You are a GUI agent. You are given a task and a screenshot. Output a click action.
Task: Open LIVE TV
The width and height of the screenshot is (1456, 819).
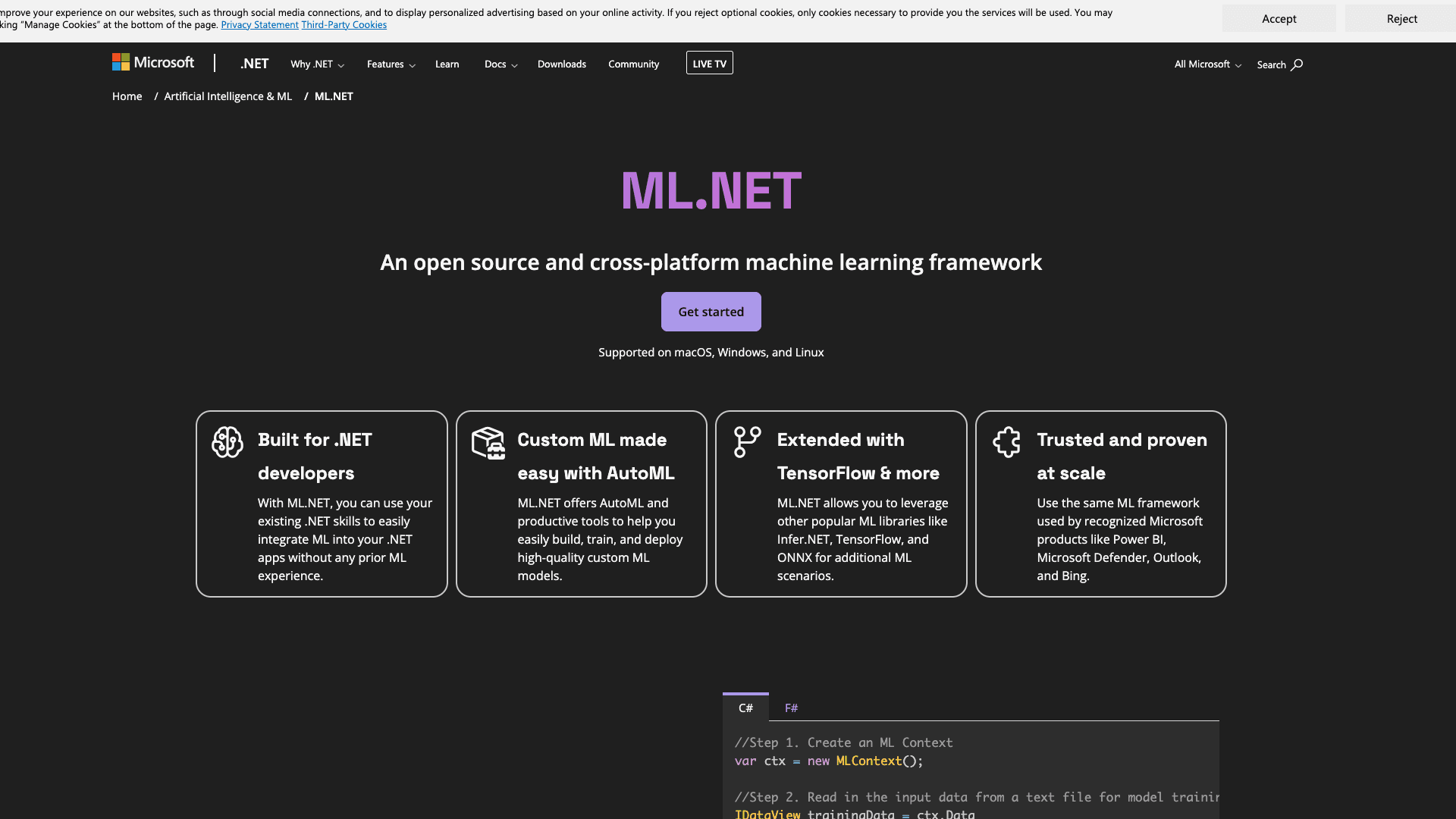(709, 62)
